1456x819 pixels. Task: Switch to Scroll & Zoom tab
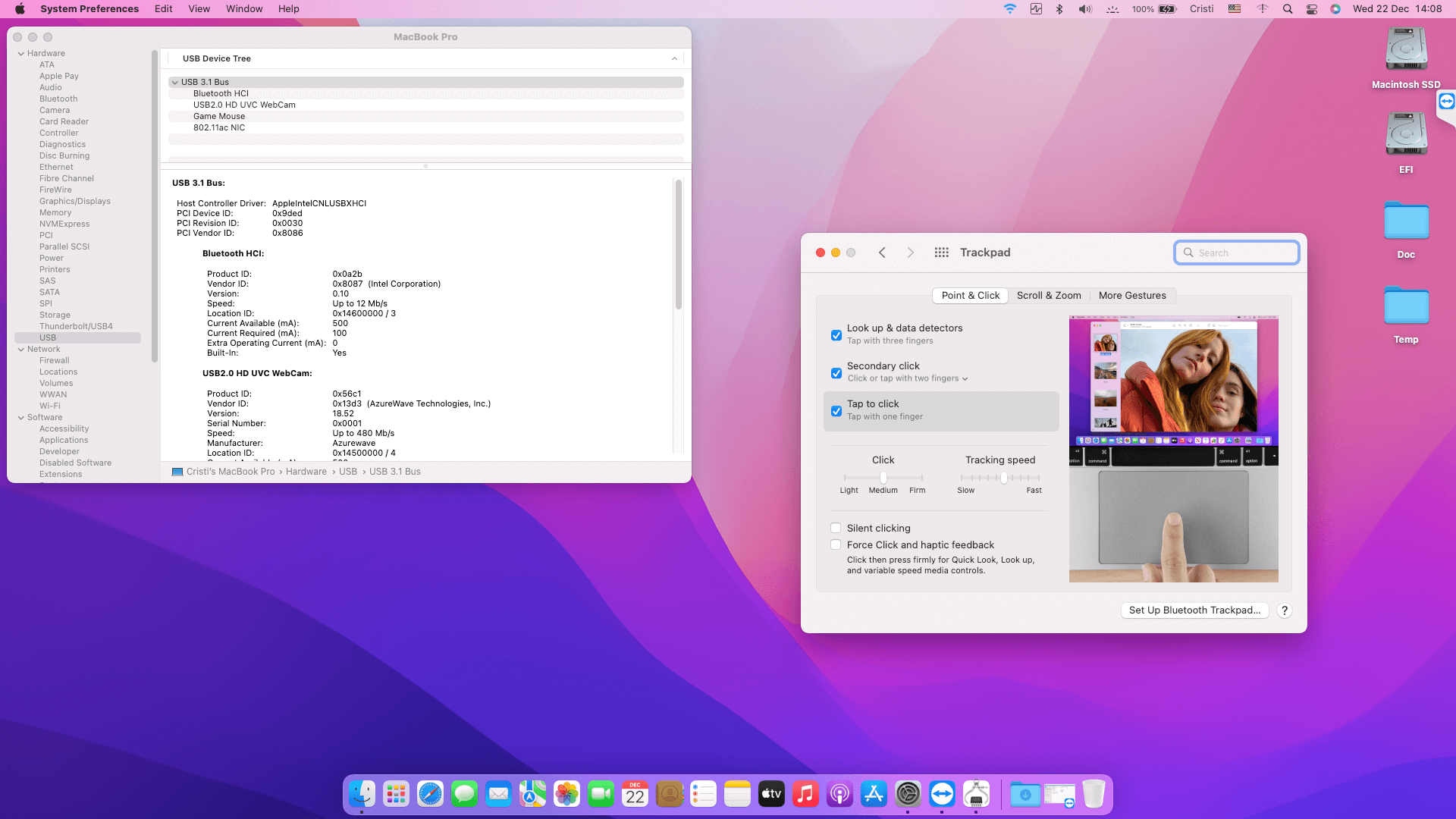[1049, 296]
